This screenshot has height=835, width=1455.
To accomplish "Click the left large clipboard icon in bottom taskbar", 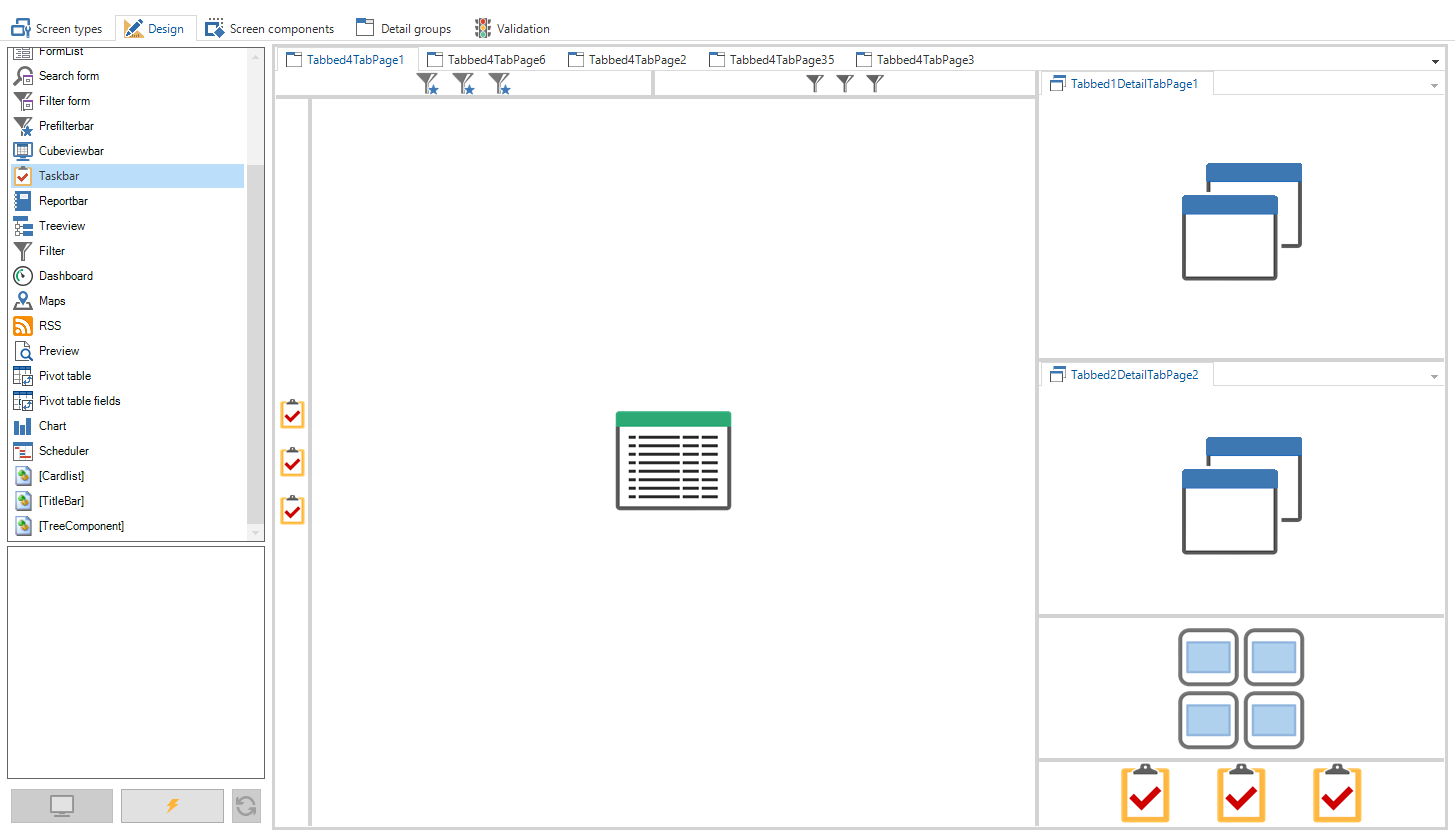I will [1145, 793].
